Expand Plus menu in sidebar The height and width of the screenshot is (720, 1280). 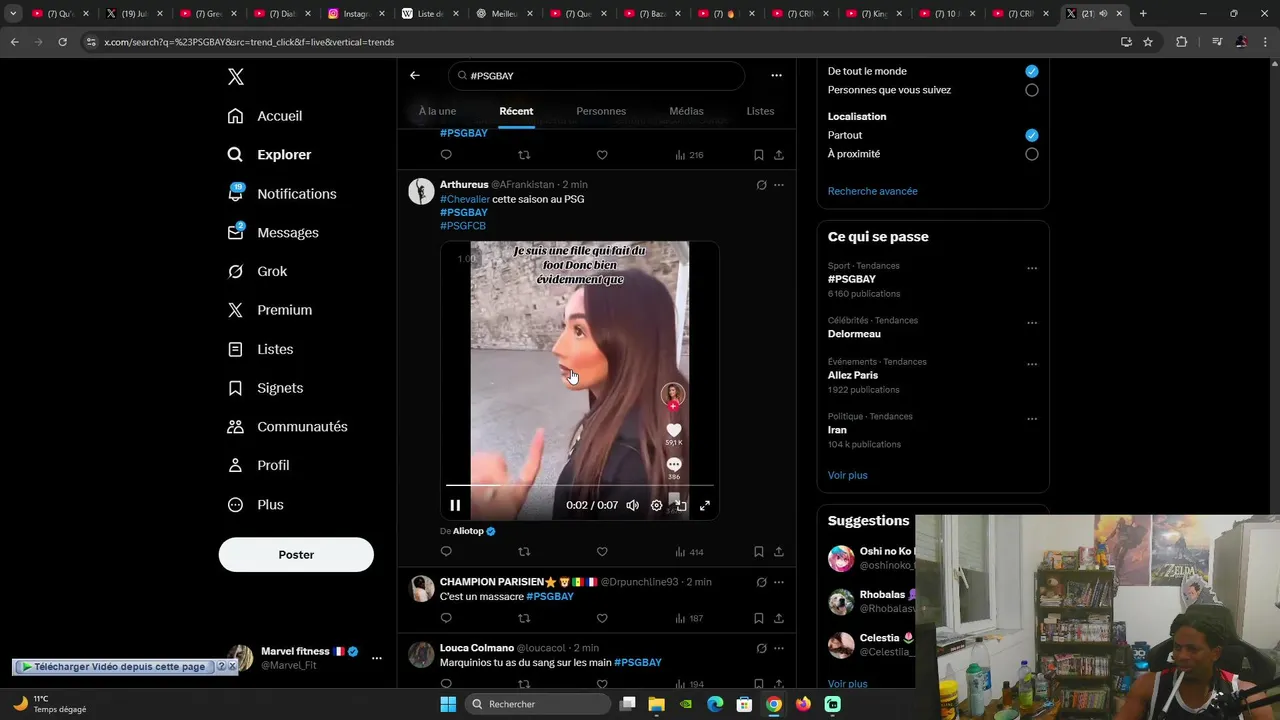[257, 505]
